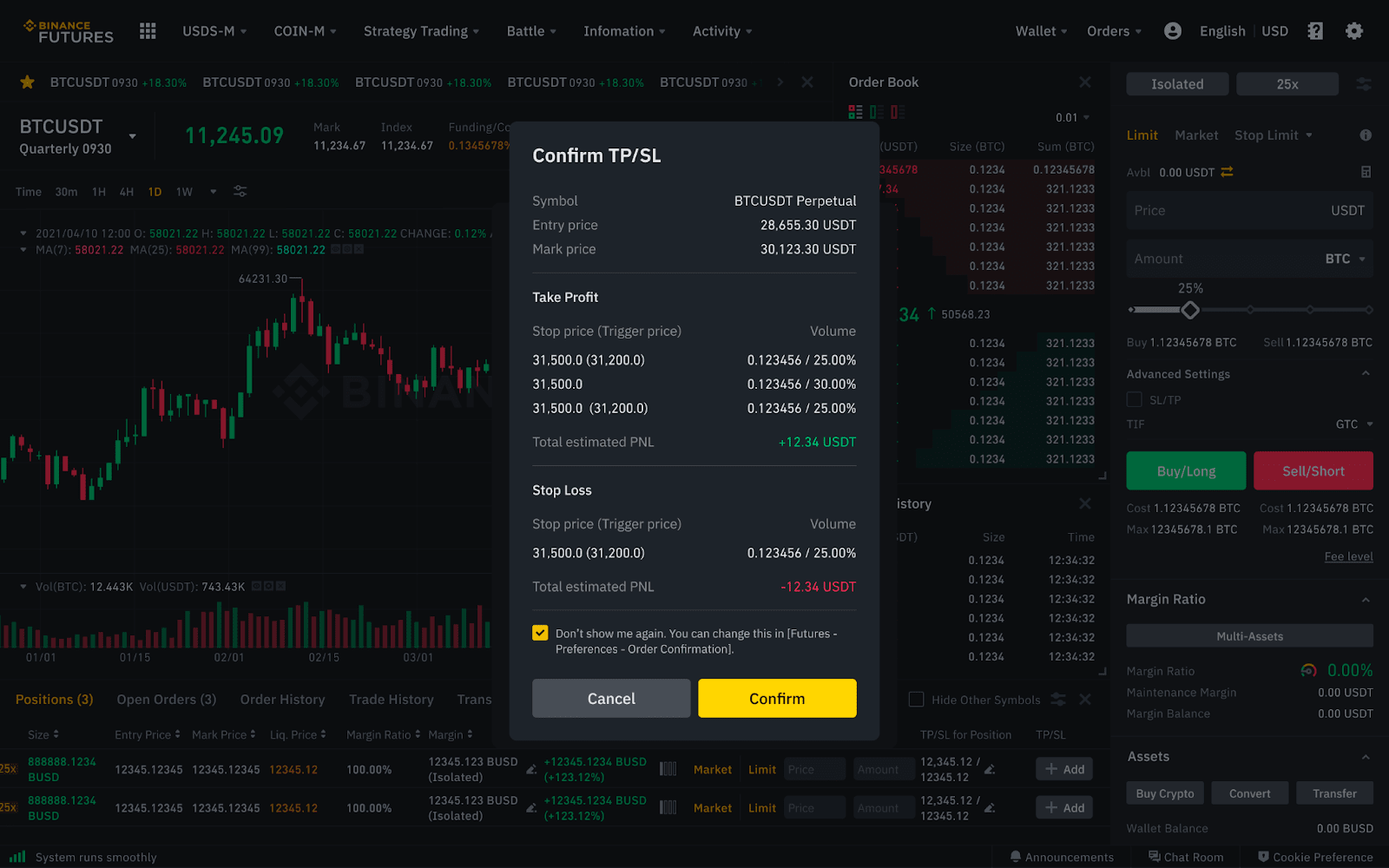Screen dimensions: 1389x868
Task: Sort positions by Entry Price
Action: pyautogui.click(x=148, y=734)
